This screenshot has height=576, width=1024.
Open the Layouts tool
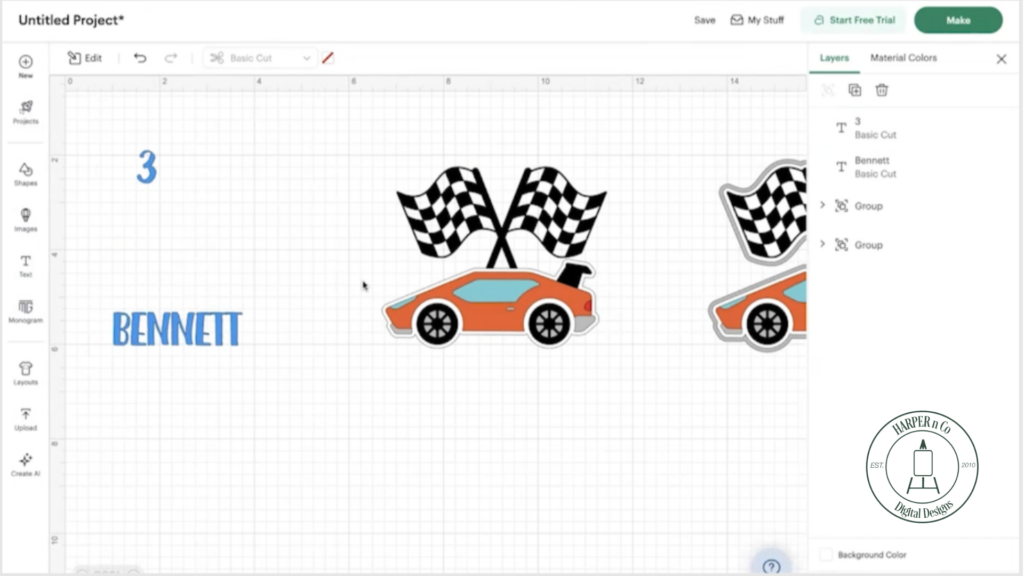[x=24, y=368]
